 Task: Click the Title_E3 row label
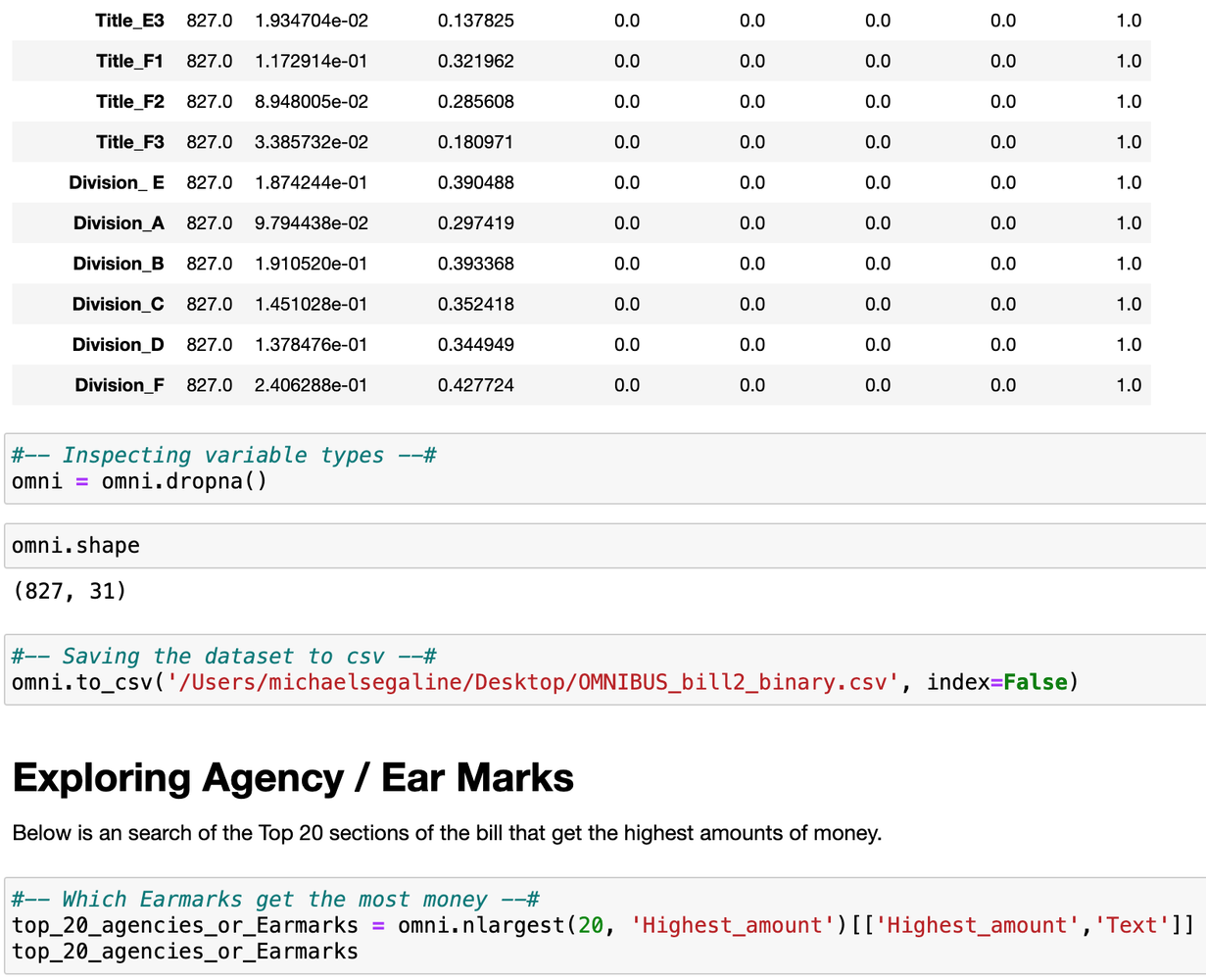coord(129,21)
